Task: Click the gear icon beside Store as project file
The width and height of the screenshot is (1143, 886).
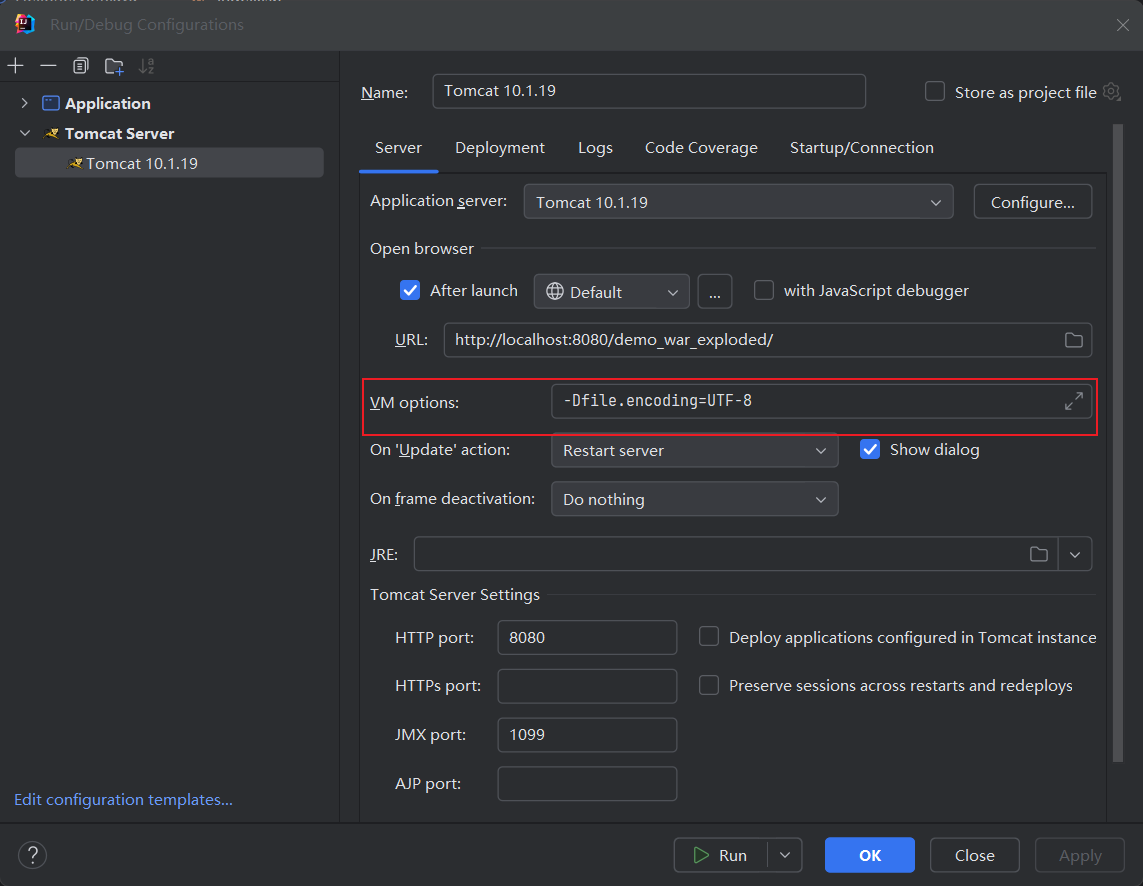Action: [1112, 92]
